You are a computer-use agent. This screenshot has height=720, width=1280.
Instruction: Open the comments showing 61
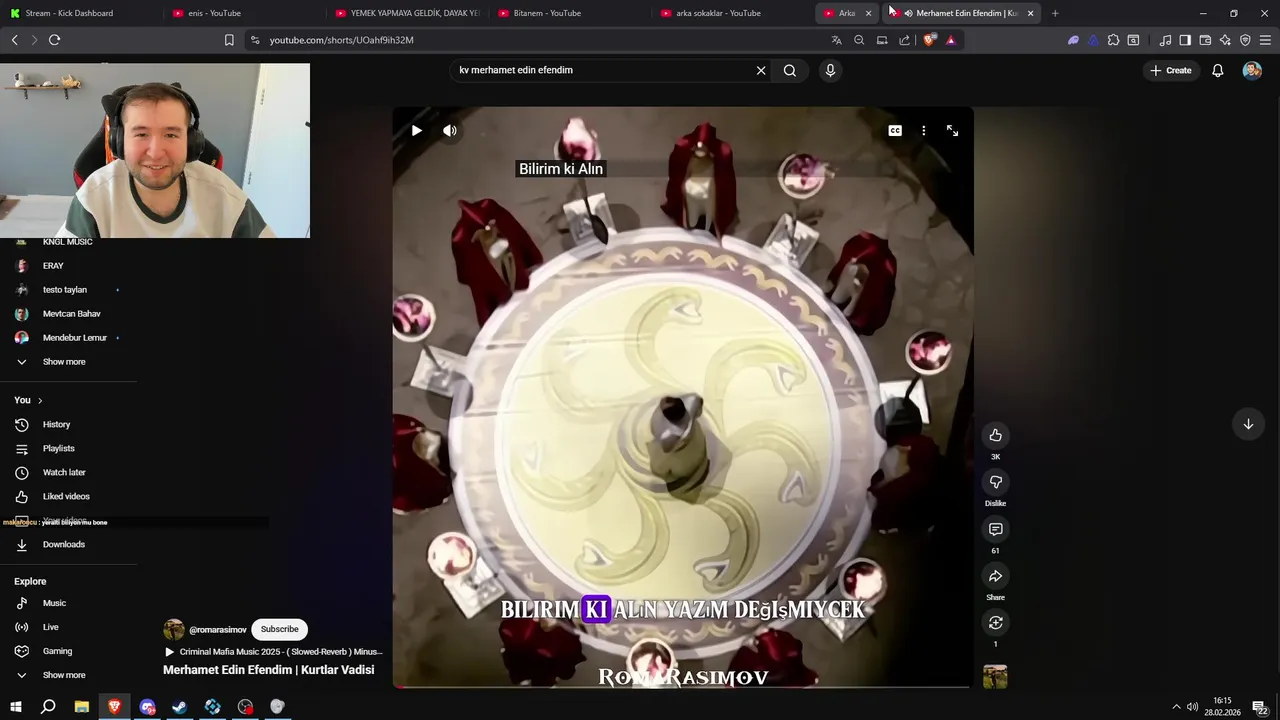[995, 529]
